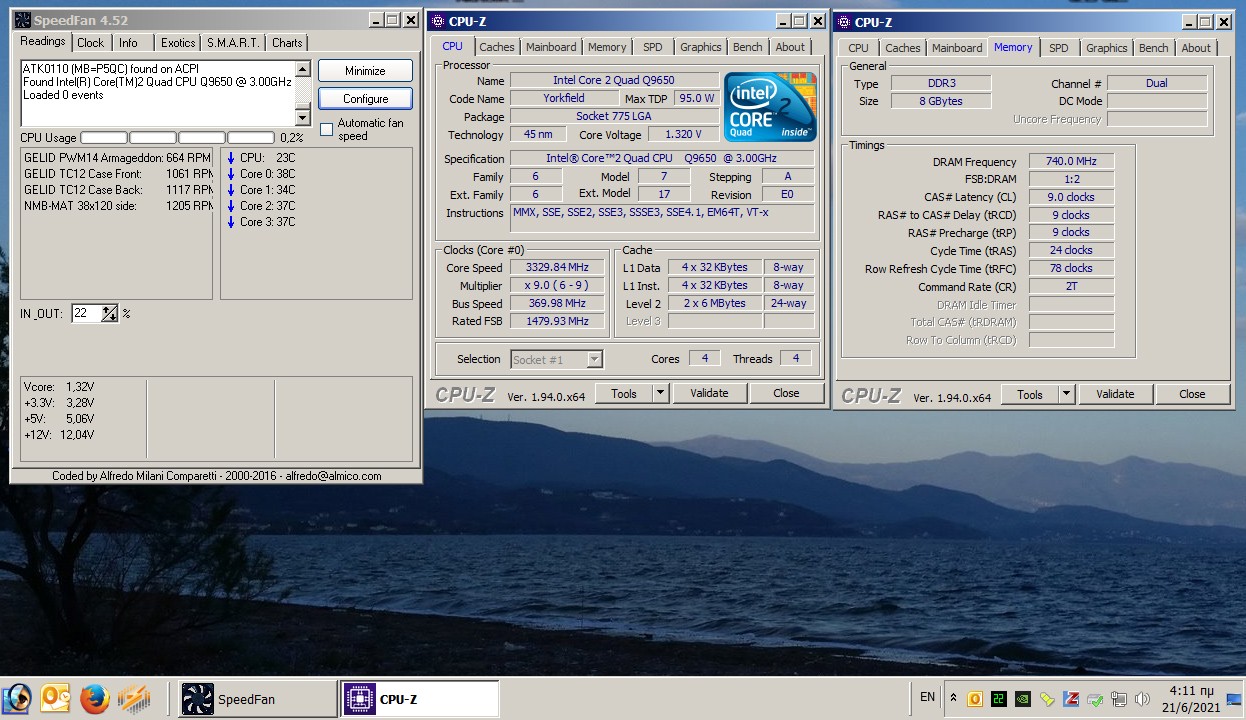Open the Socket #1 selection dropdown
The image size is (1246, 720).
pyautogui.click(x=594, y=359)
